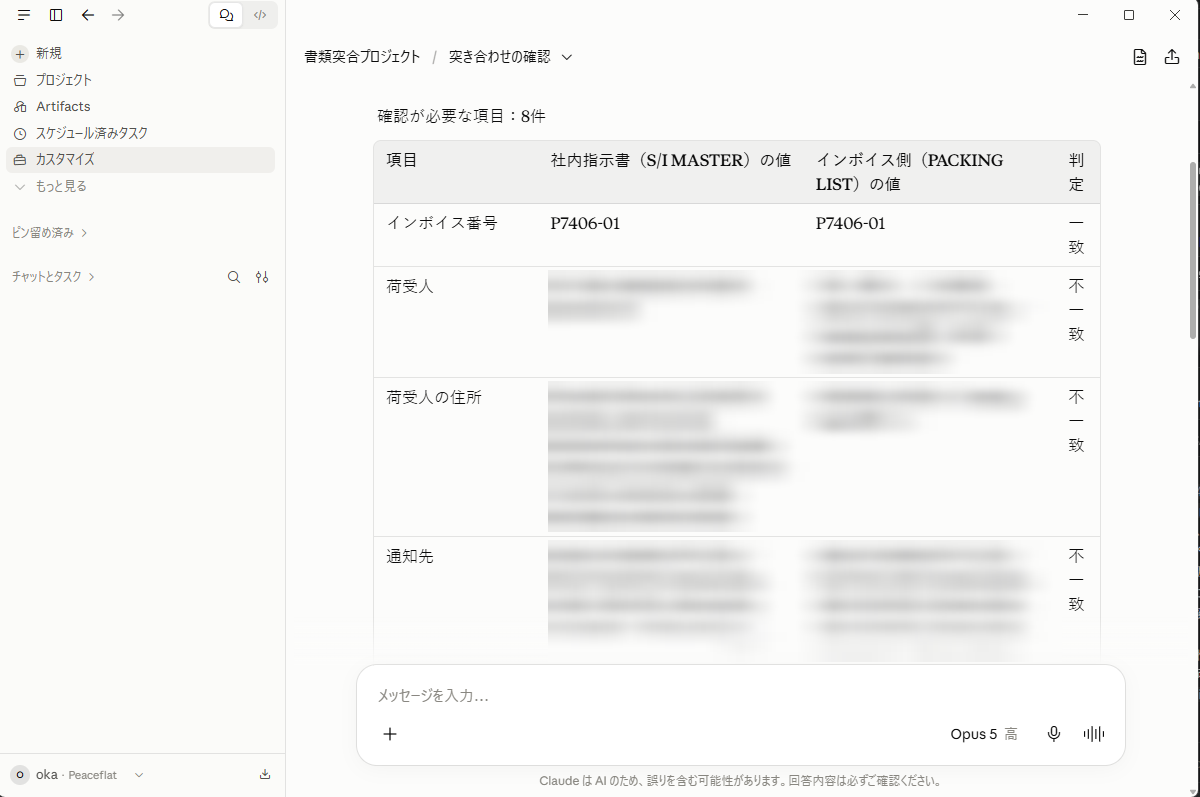Open the document view icon in the header
This screenshot has width=1200, height=797.
pos(1140,57)
